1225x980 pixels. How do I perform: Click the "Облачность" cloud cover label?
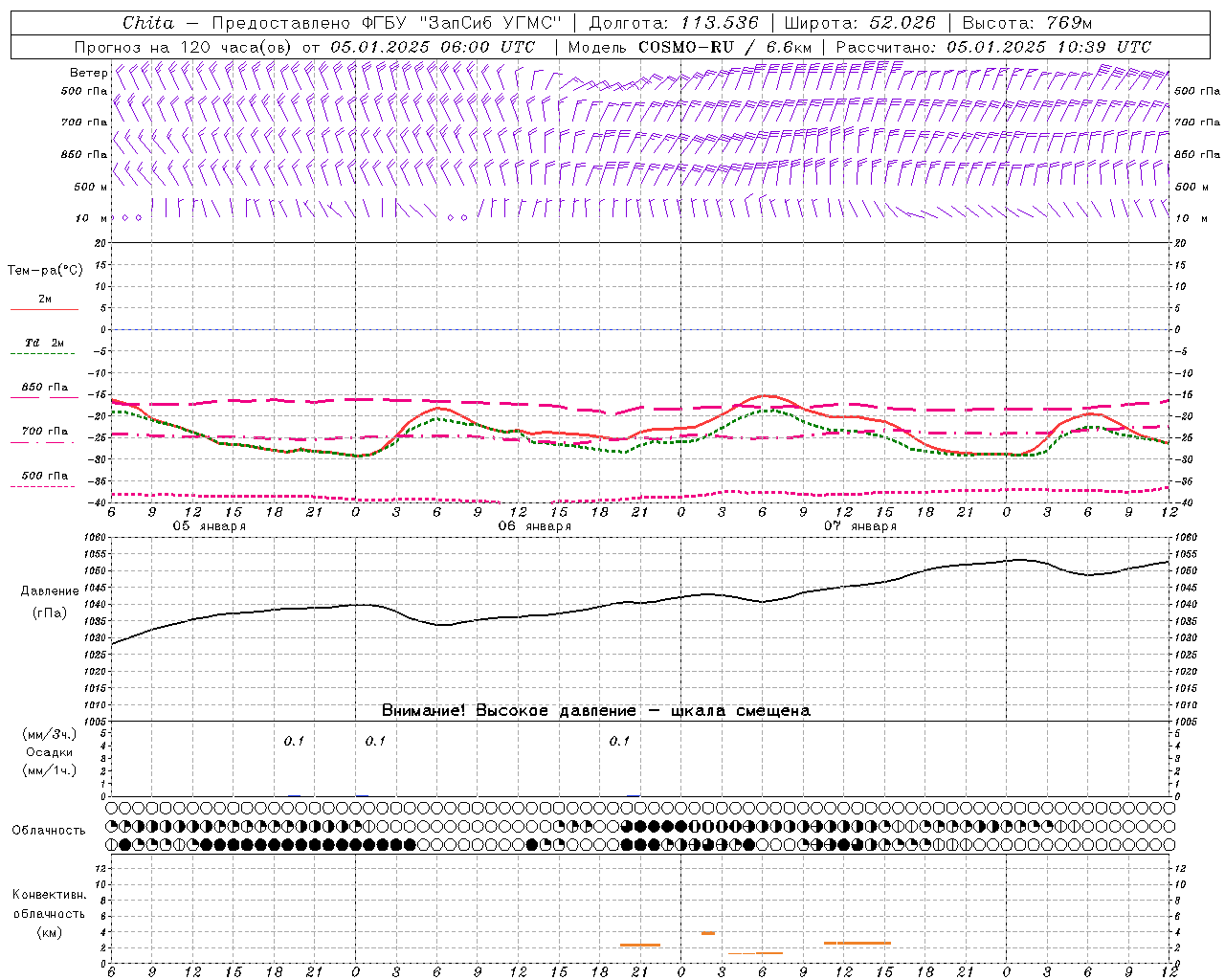[49, 831]
